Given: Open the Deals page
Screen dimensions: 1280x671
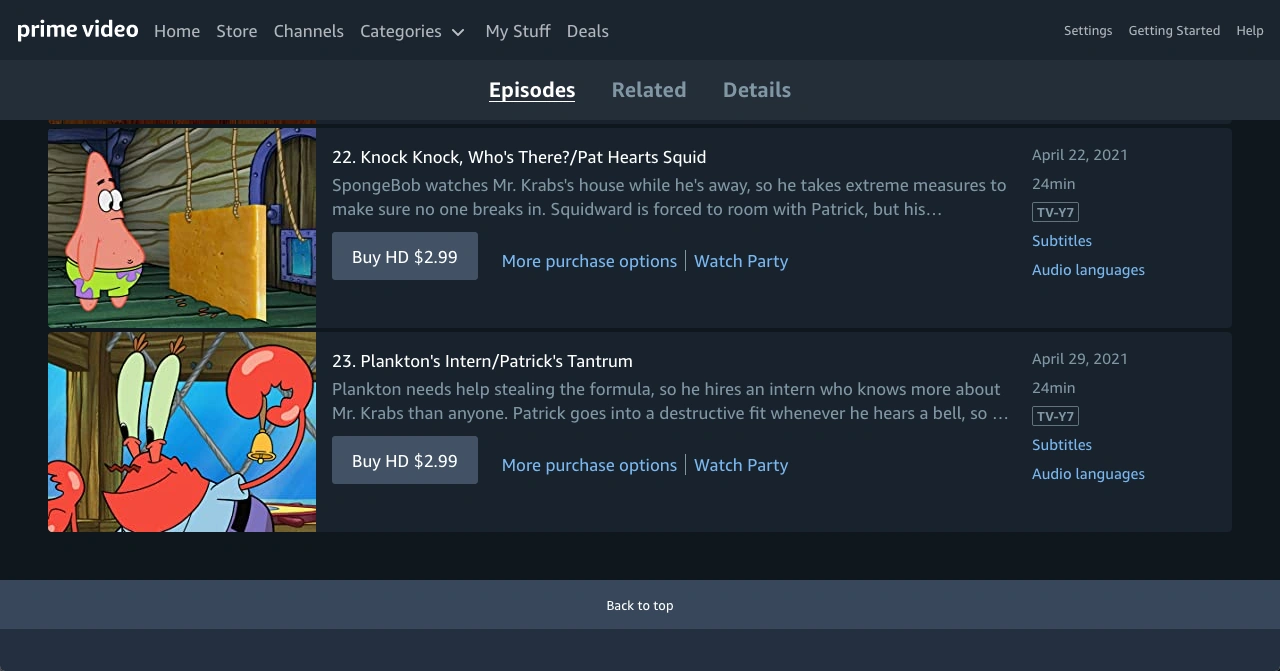Looking at the screenshot, I should tap(588, 31).
